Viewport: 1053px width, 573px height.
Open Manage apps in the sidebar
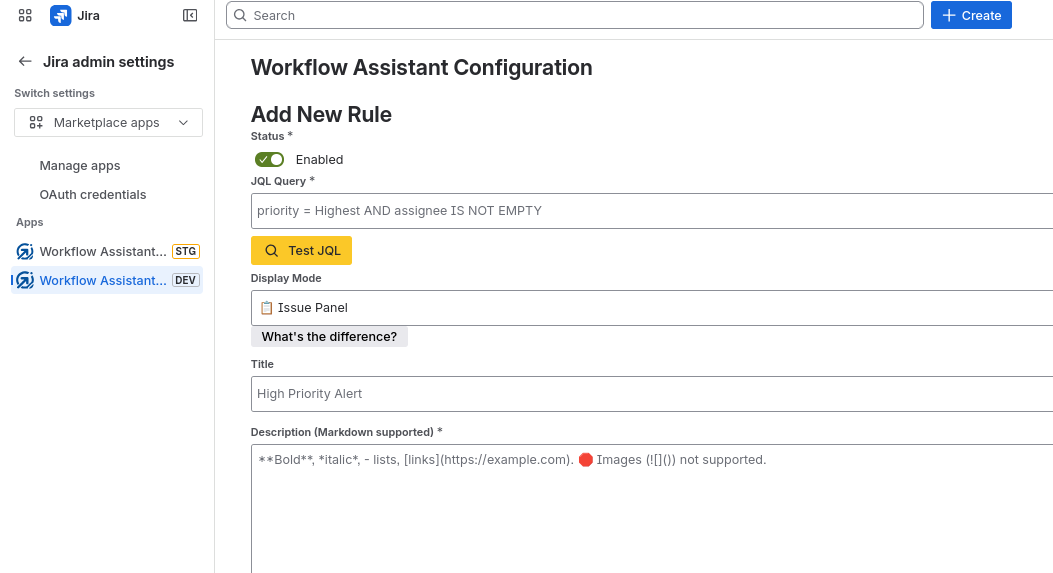point(80,165)
